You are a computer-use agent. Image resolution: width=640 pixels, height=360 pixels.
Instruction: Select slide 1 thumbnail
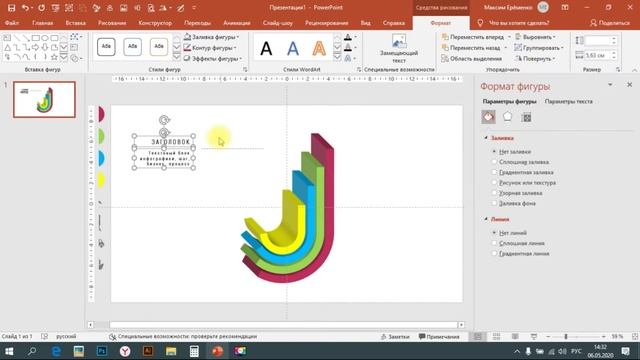click(44, 99)
